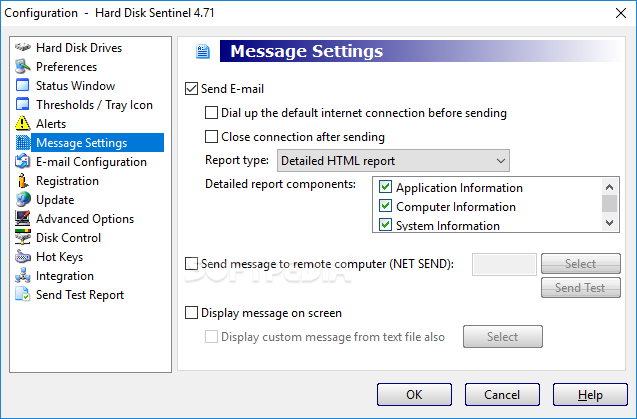Select the Message Settings entry

point(98,143)
